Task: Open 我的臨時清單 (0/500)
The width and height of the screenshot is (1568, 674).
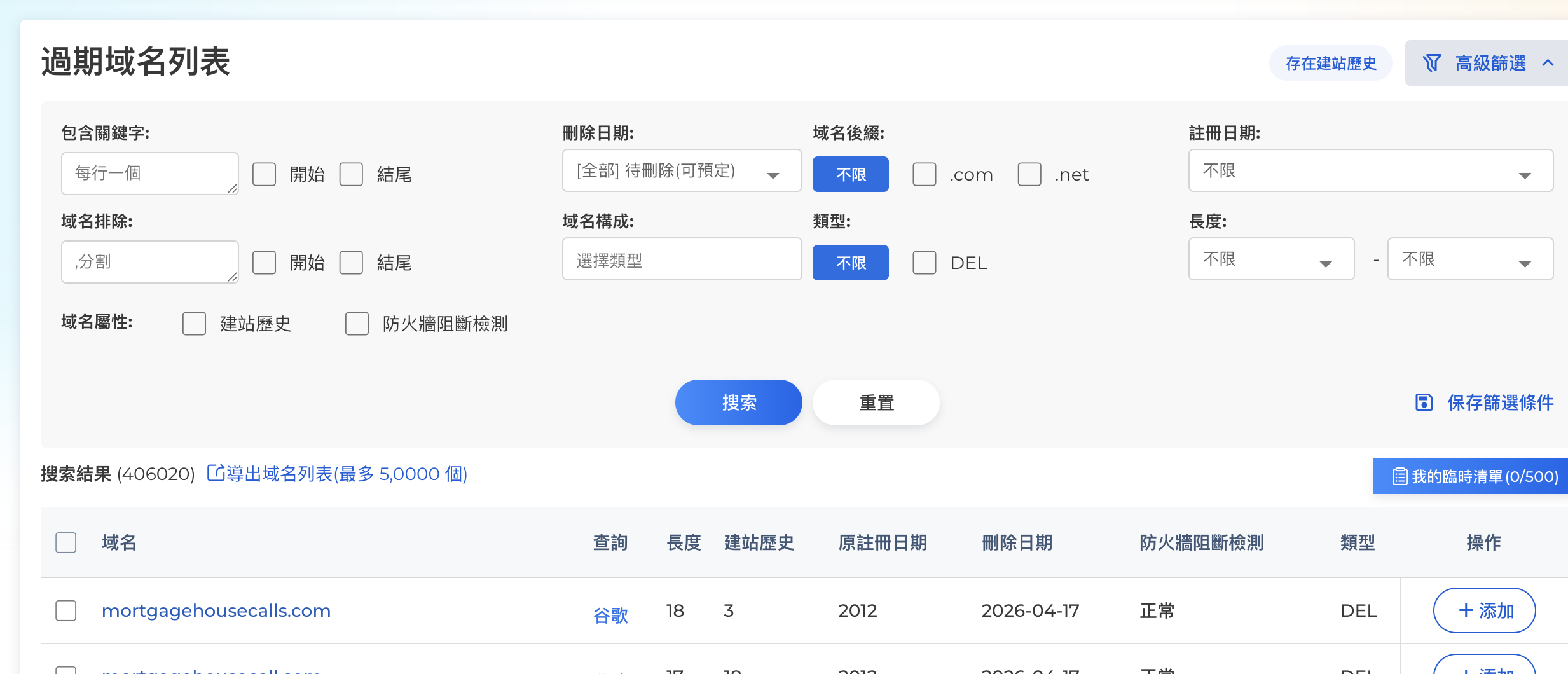Action: [1471, 476]
